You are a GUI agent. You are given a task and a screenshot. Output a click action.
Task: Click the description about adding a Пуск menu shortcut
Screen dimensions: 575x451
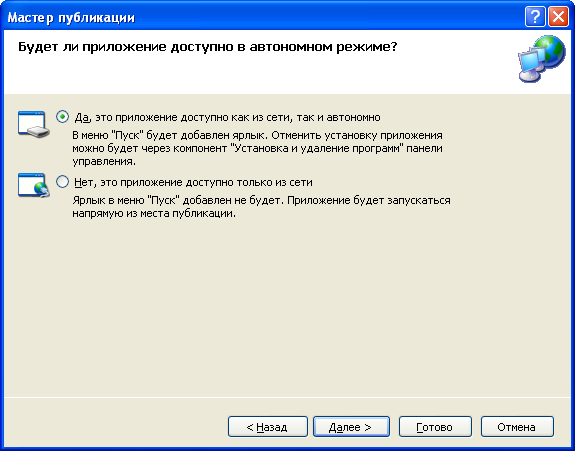click(x=257, y=148)
